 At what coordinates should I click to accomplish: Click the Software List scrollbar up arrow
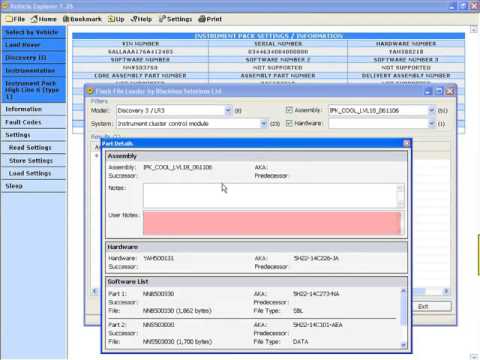tap(403, 291)
